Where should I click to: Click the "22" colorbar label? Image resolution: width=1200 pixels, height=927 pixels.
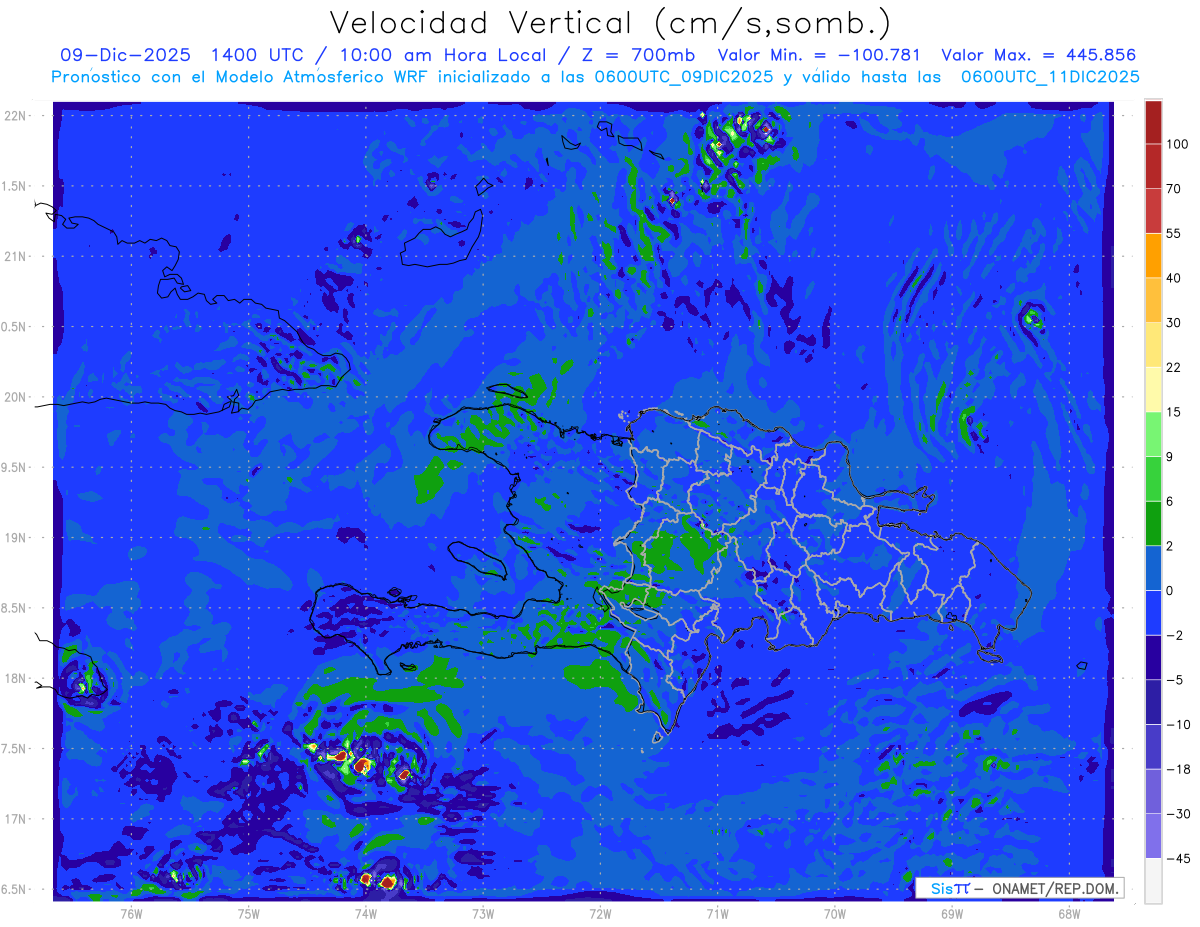[x=1174, y=367]
